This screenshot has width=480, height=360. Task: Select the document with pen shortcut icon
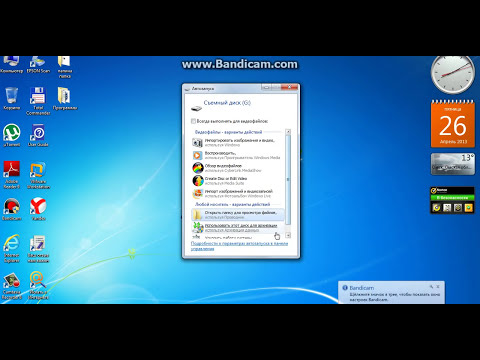(x=38, y=249)
